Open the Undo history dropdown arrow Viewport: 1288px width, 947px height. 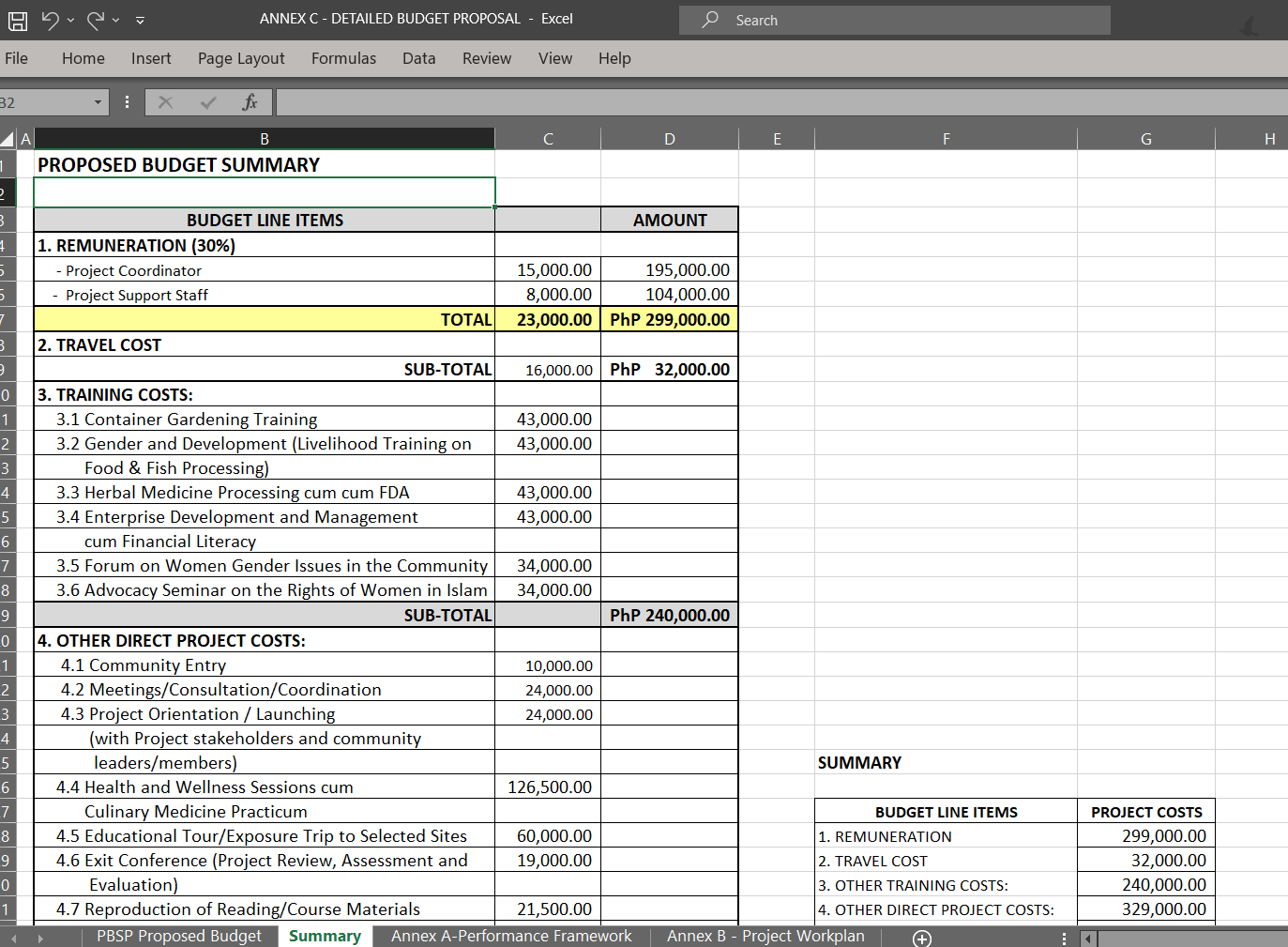pos(70,21)
